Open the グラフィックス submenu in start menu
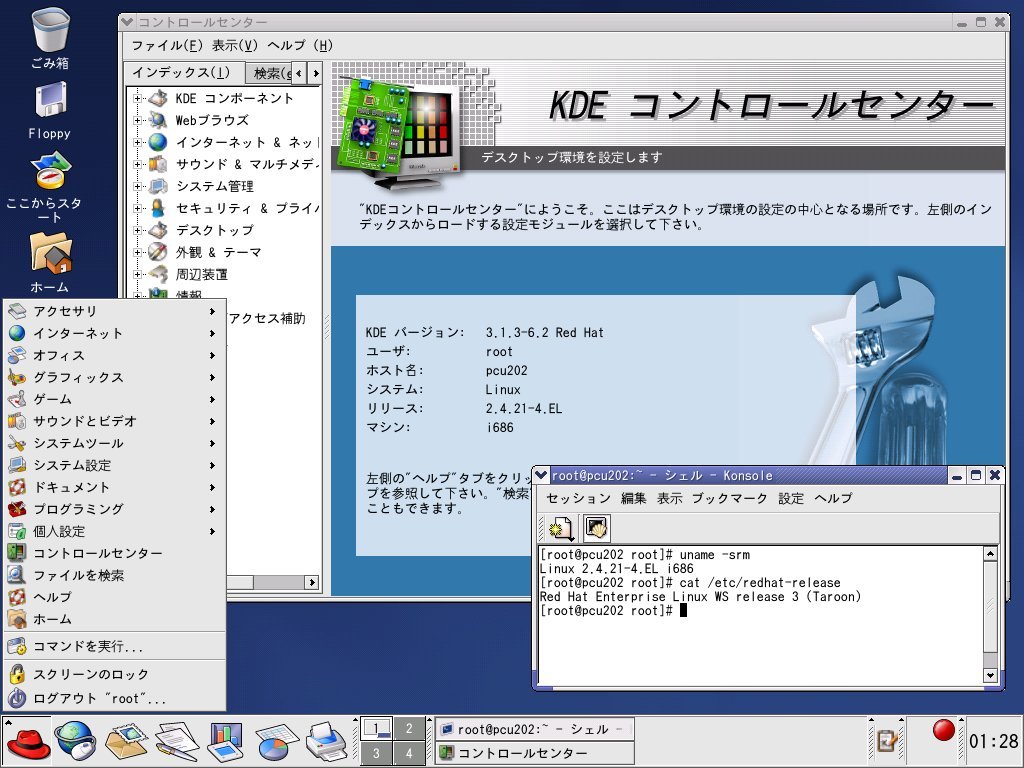 (114, 377)
